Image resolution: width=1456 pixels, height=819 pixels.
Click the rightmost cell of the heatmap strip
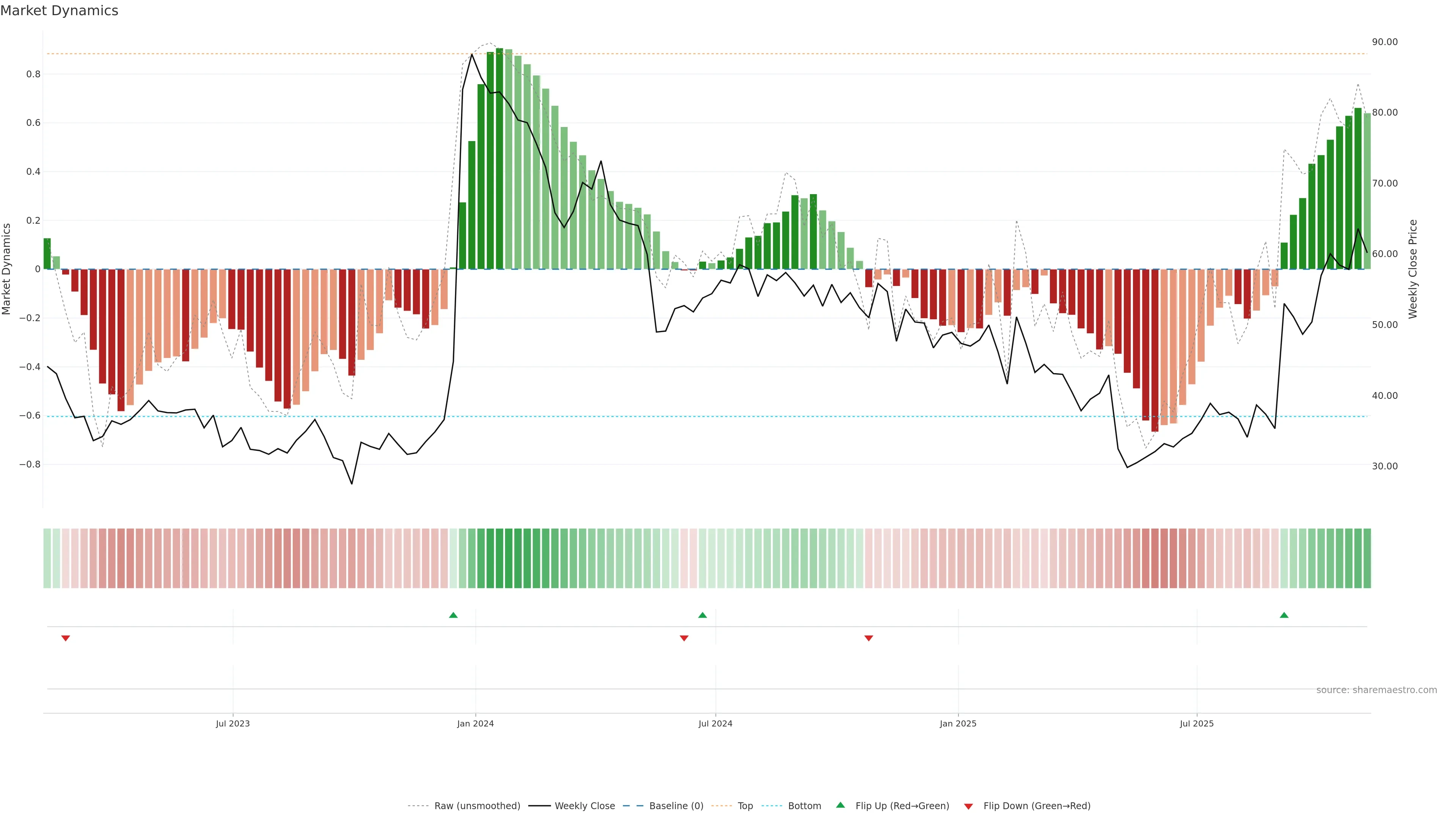[1367, 559]
